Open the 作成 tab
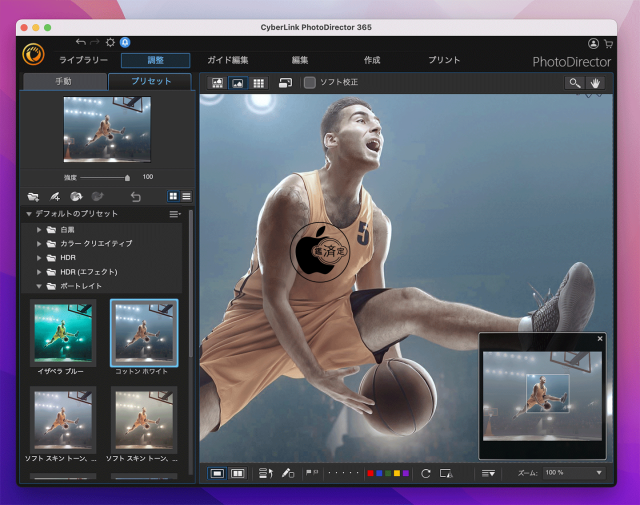640x505 pixels. pyautogui.click(x=372, y=60)
